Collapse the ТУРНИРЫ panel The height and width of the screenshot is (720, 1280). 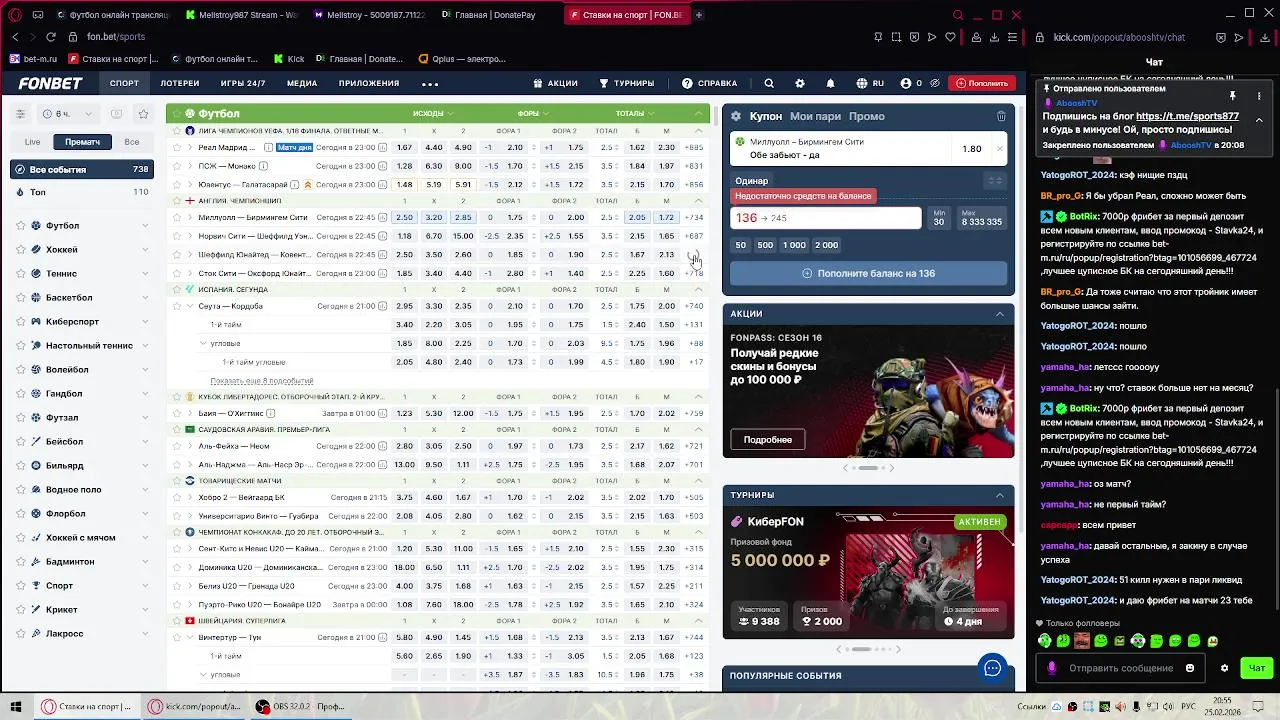pyautogui.click(x=999, y=495)
